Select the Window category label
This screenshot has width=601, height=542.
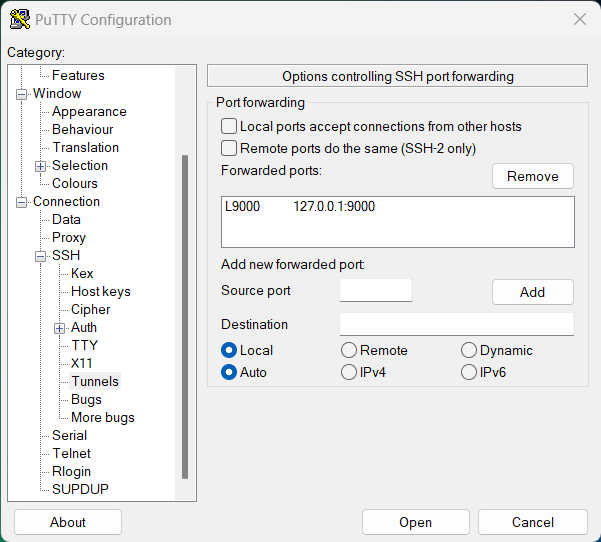coord(57,93)
